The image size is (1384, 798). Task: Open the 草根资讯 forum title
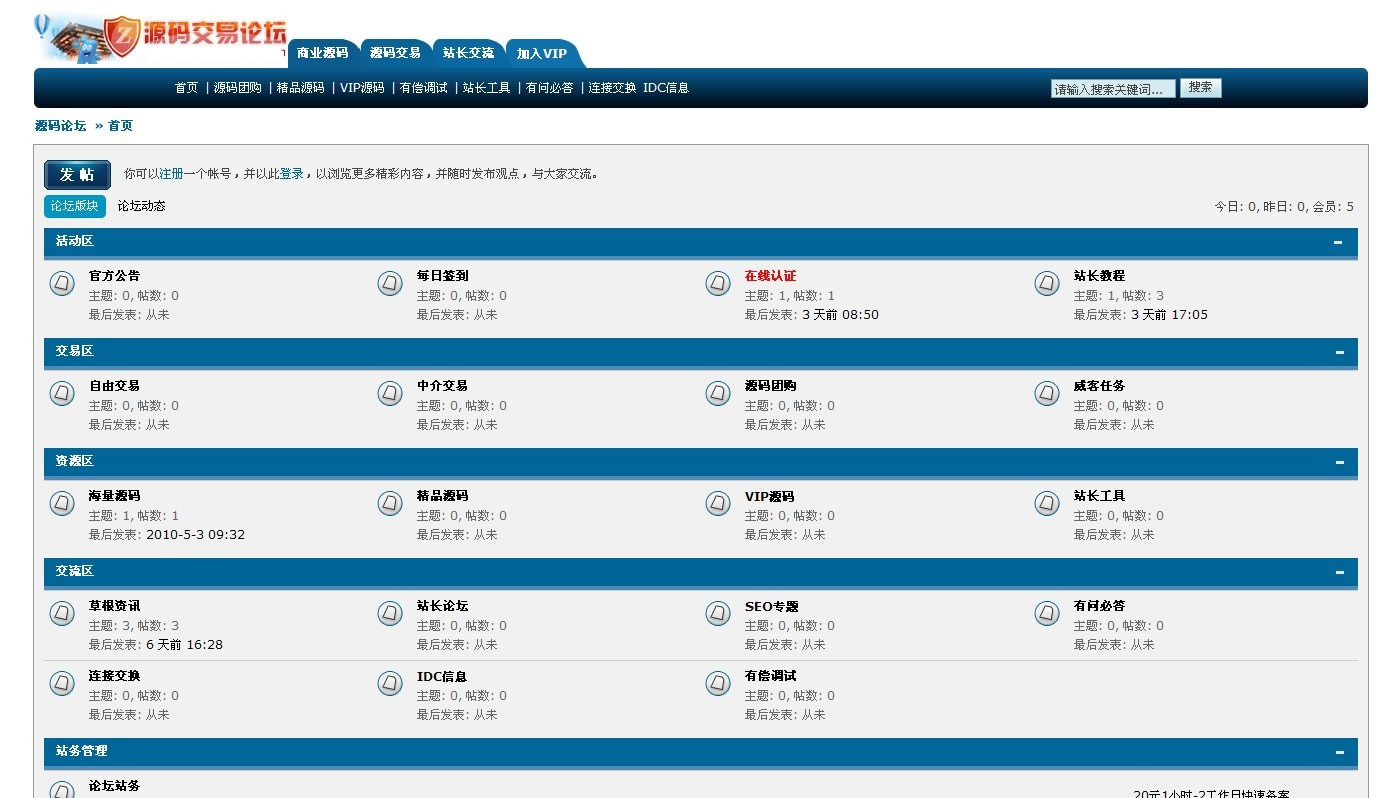coord(114,606)
